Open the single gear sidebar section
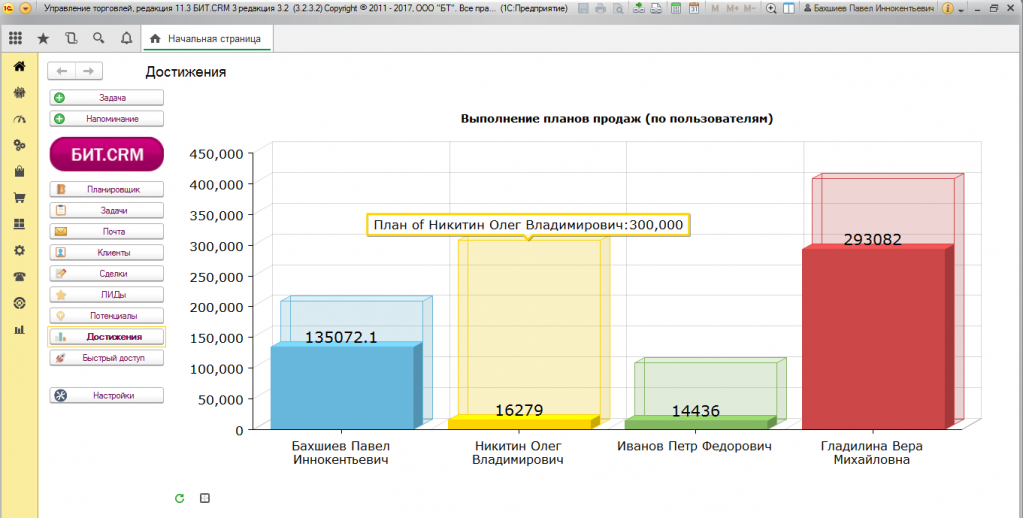This screenshot has height=518, width=1023. [x=20, y=251]
